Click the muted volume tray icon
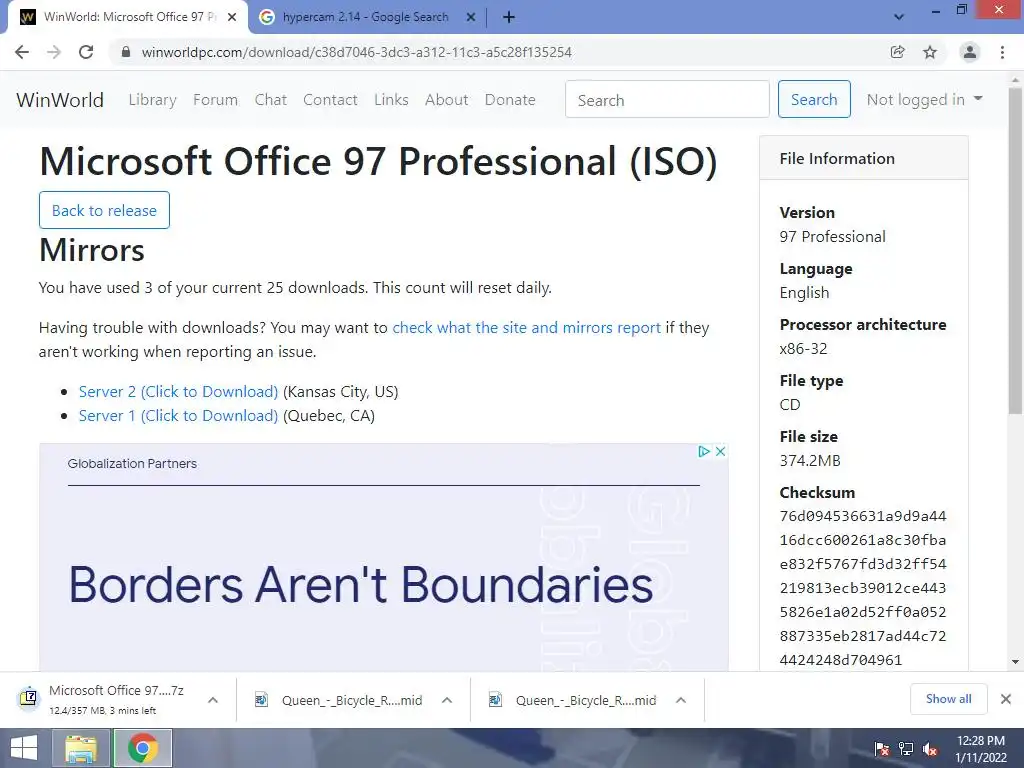Image resolution: width=1024 pixels, height=768 pixels. [x=930, y=749]
